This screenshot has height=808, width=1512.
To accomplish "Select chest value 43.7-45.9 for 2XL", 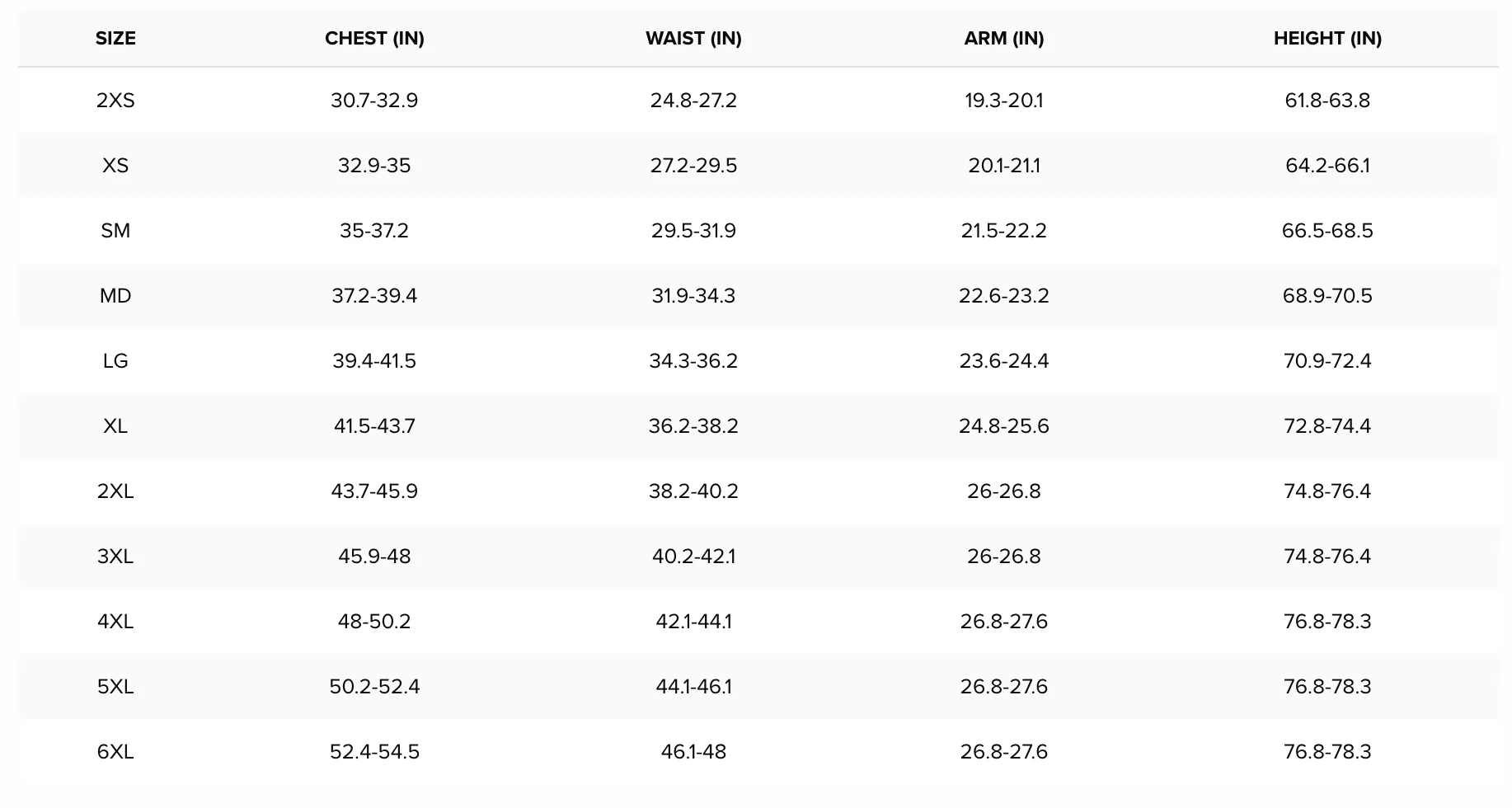I will [x=374, y=491].
